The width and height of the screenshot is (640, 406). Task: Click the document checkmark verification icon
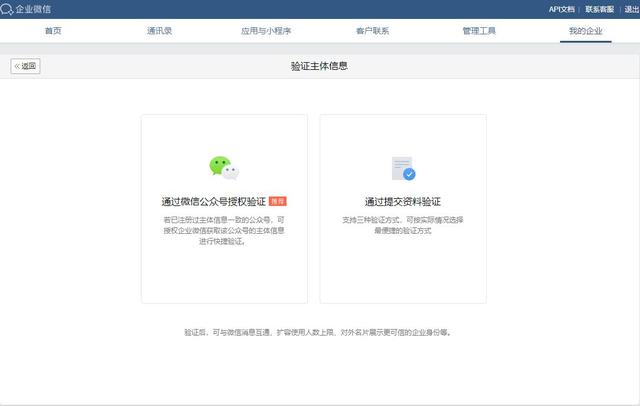point(403,168)
